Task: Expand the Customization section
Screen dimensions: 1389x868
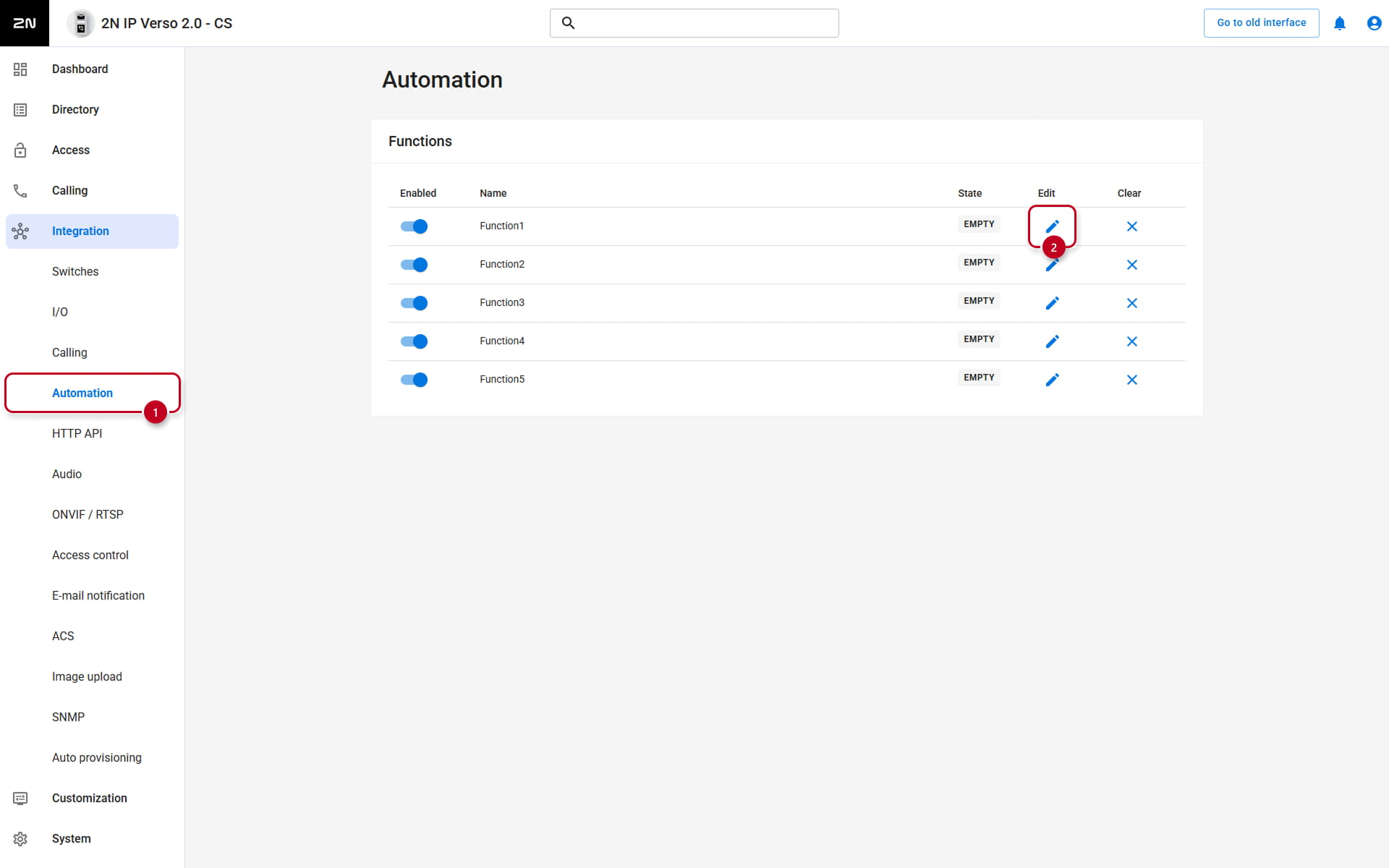Action: [92, 799]
